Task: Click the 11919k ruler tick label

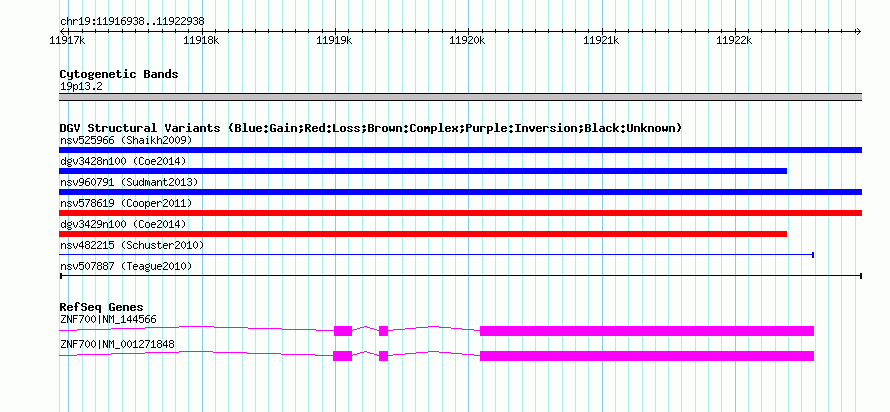Action: coord(334,40)
